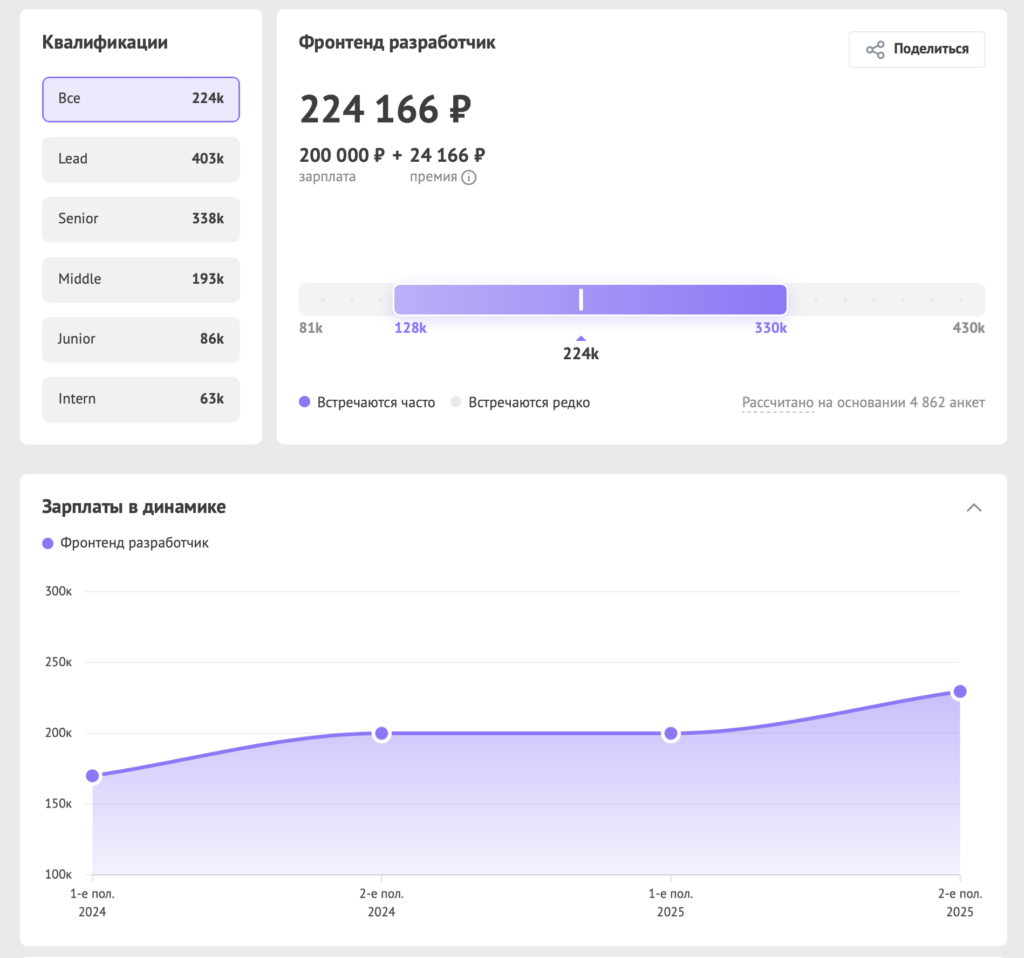Choose the Junior qualification tab

[x=141, y=339]
